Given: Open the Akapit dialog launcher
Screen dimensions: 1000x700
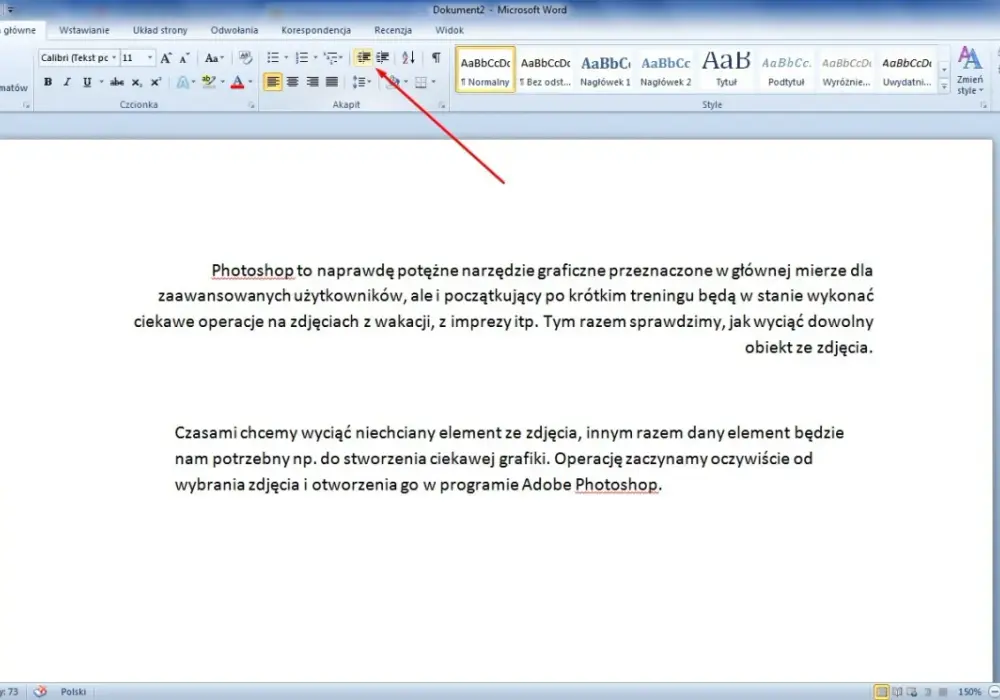Looking at the screenshot, I should pyautogui.click(x=441, y=105).
